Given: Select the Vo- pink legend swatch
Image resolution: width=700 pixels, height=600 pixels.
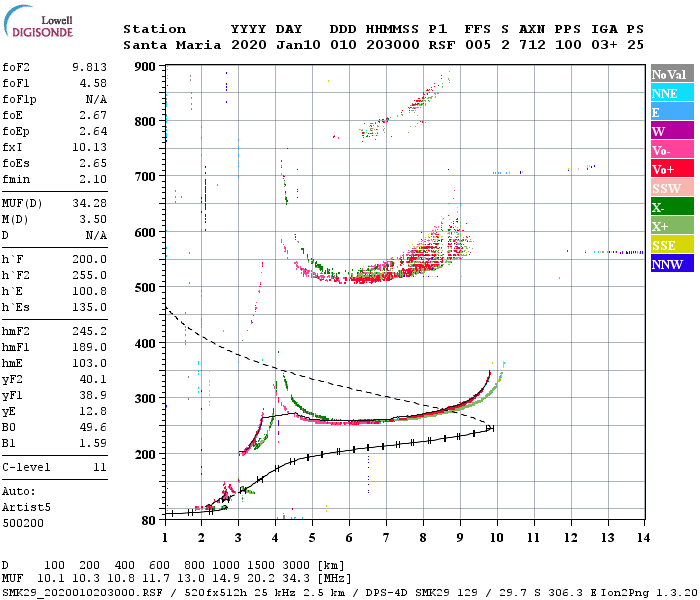Looking at the screenshot, I should (x=672, y=150).
